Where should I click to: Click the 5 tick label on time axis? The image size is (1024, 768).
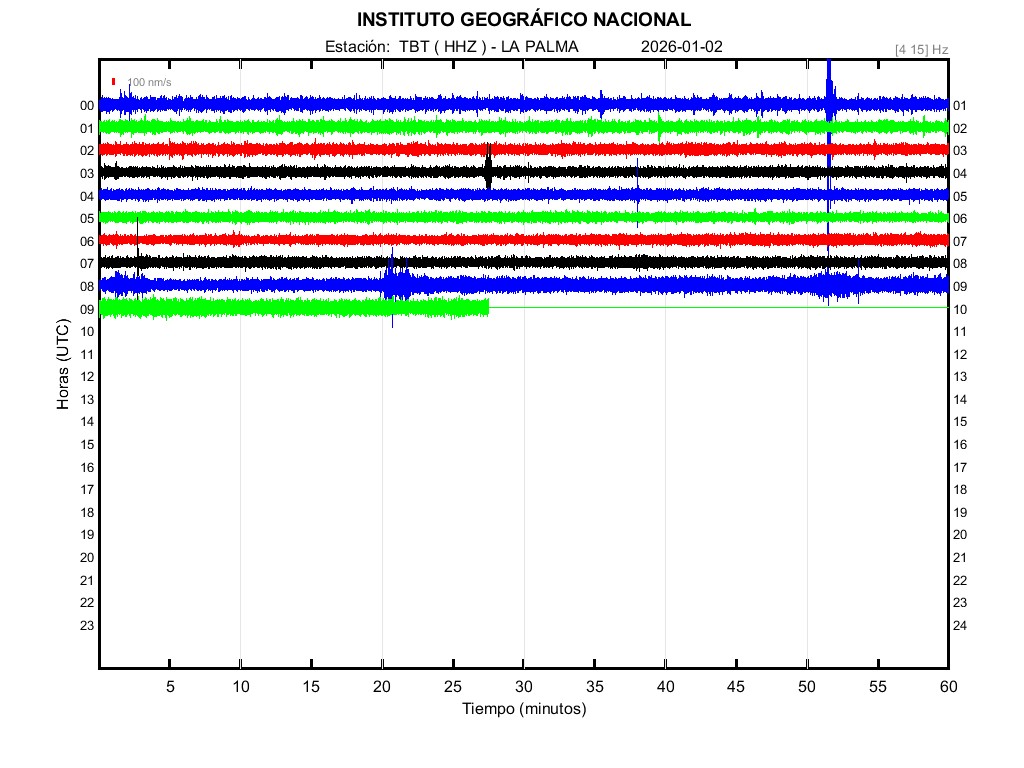170,686
